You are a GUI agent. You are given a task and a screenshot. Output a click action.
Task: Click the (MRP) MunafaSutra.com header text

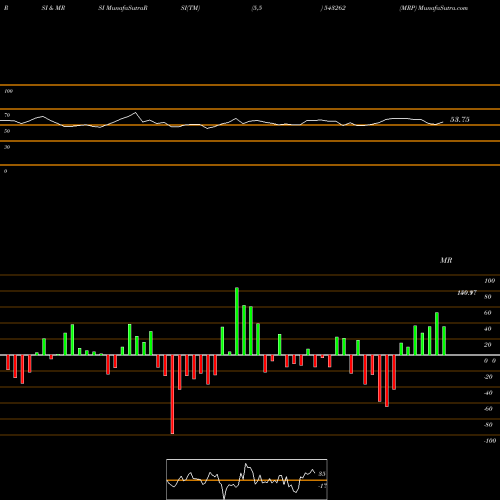(434, 8)
